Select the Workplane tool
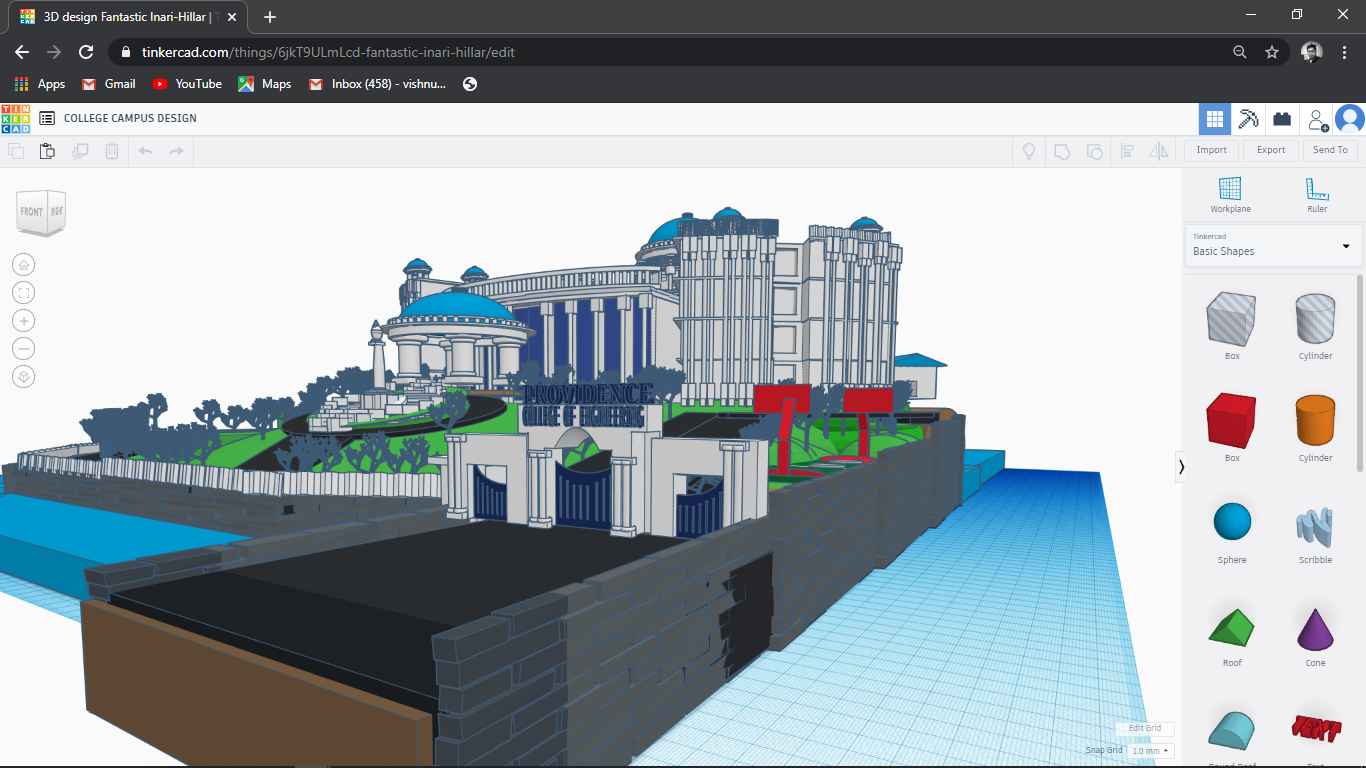 tap(1230, 194)
